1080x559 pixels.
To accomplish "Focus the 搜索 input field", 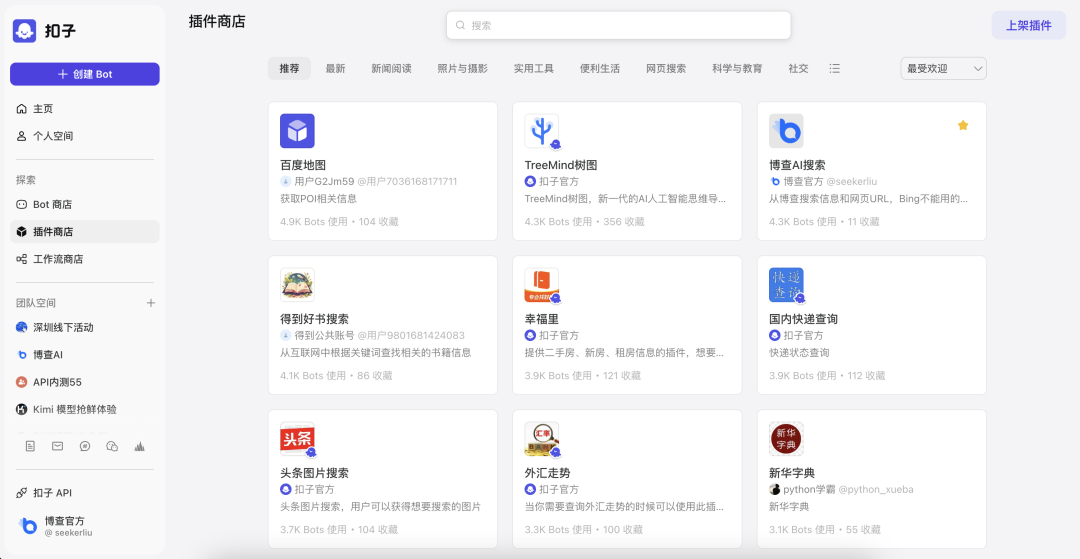I will 619,25.
